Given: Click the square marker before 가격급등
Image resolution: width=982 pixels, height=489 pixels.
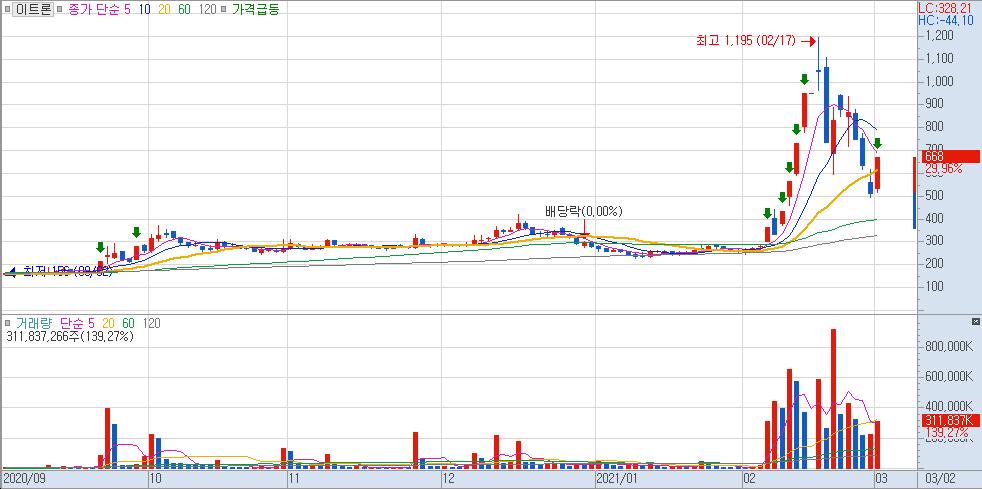Looking at the screenshot, I should (x=226, y=9).
